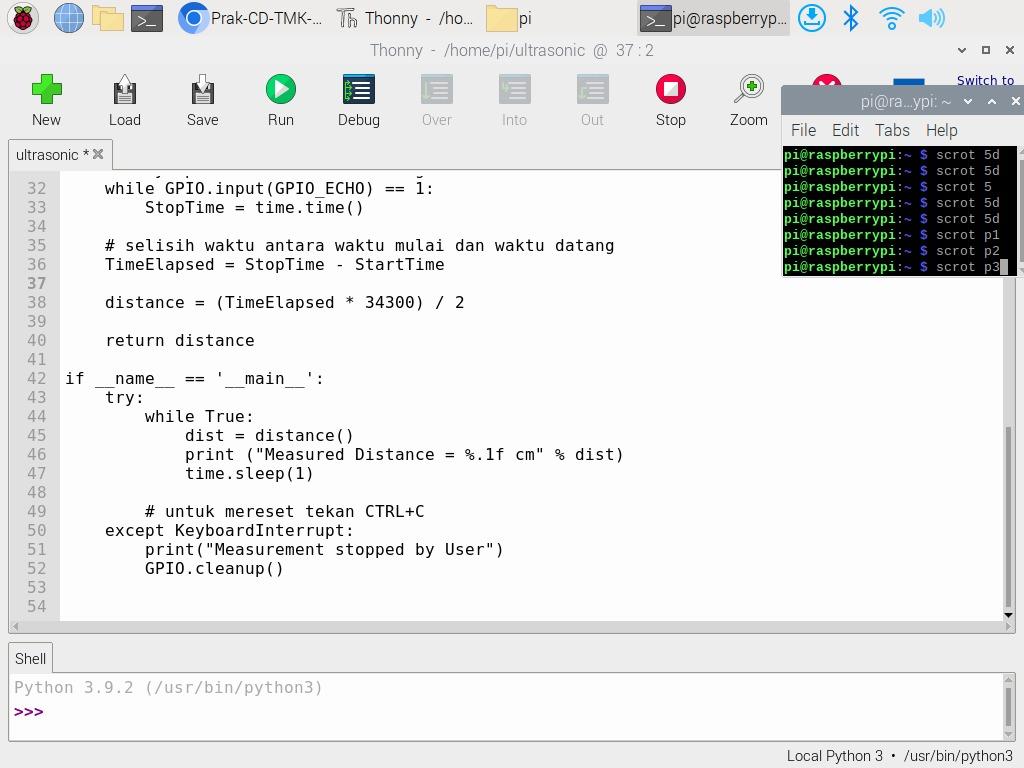The width and height of the screenshot is (1024, 768).
Task: Open the Wi-Fi network tray menu
Action: [x=891, y=18]
